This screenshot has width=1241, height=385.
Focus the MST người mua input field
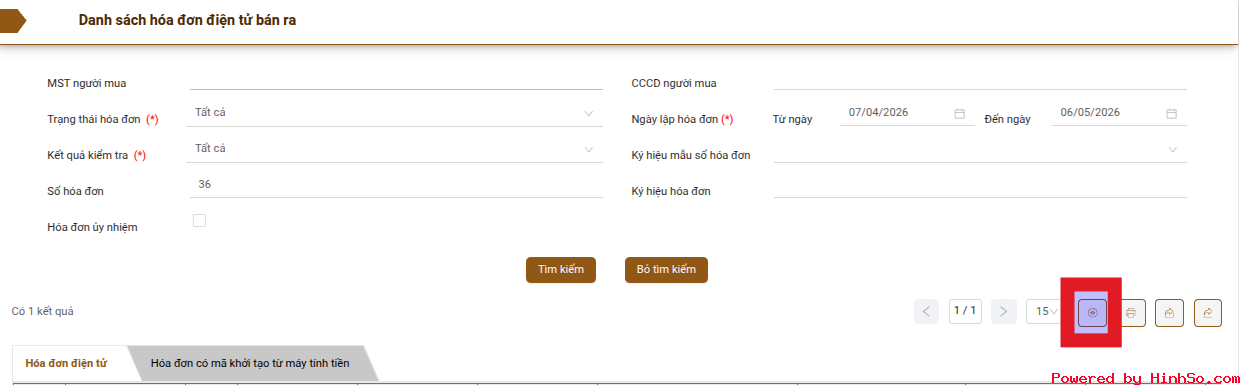(x=396, y=79)
